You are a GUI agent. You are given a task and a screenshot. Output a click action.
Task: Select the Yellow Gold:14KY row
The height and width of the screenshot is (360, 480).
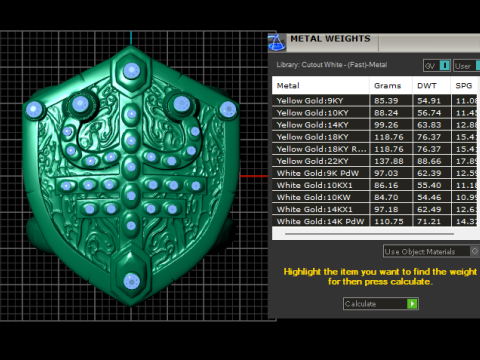[x=375, y=125]
